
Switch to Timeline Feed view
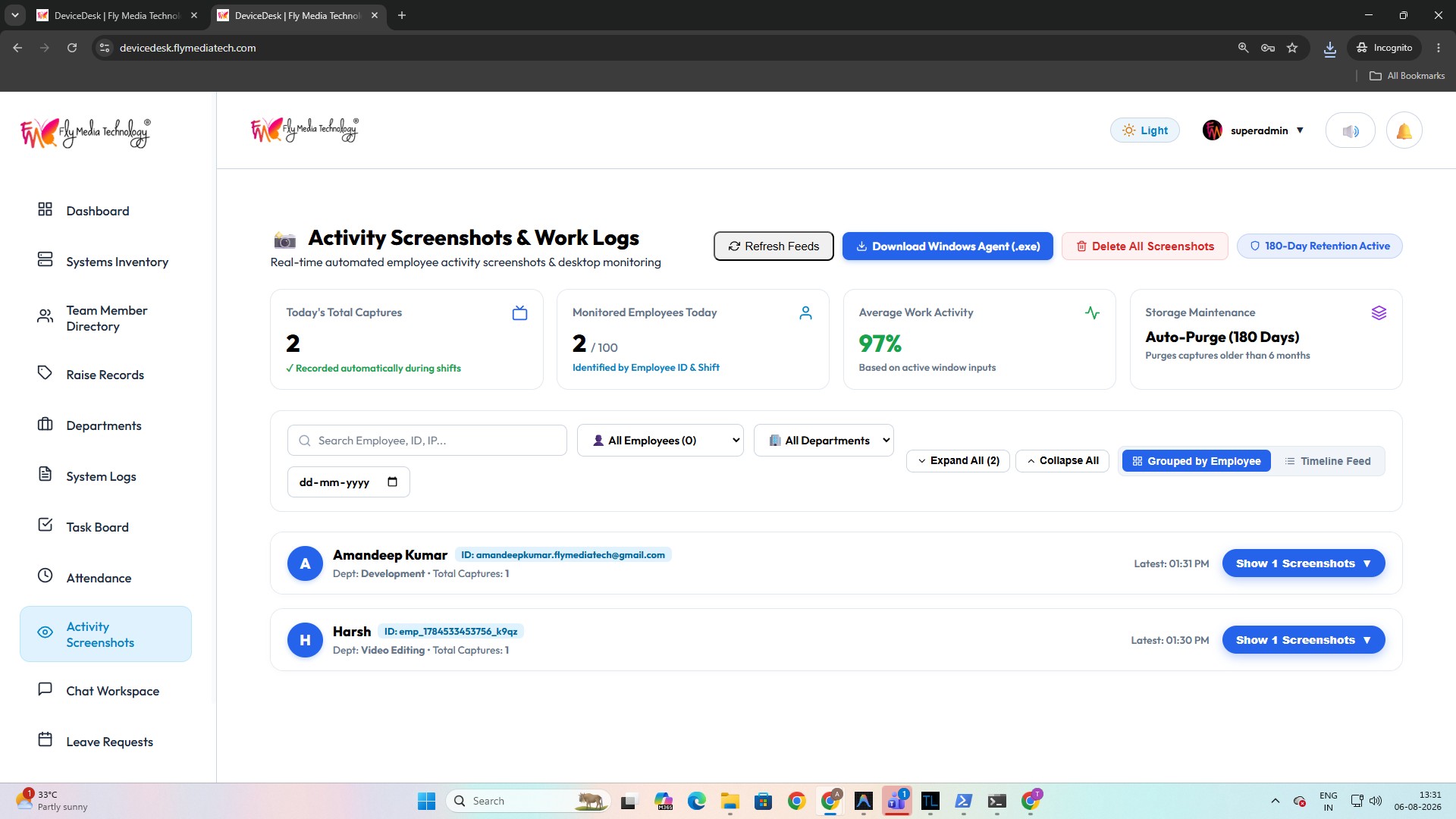click(1328, 461)
